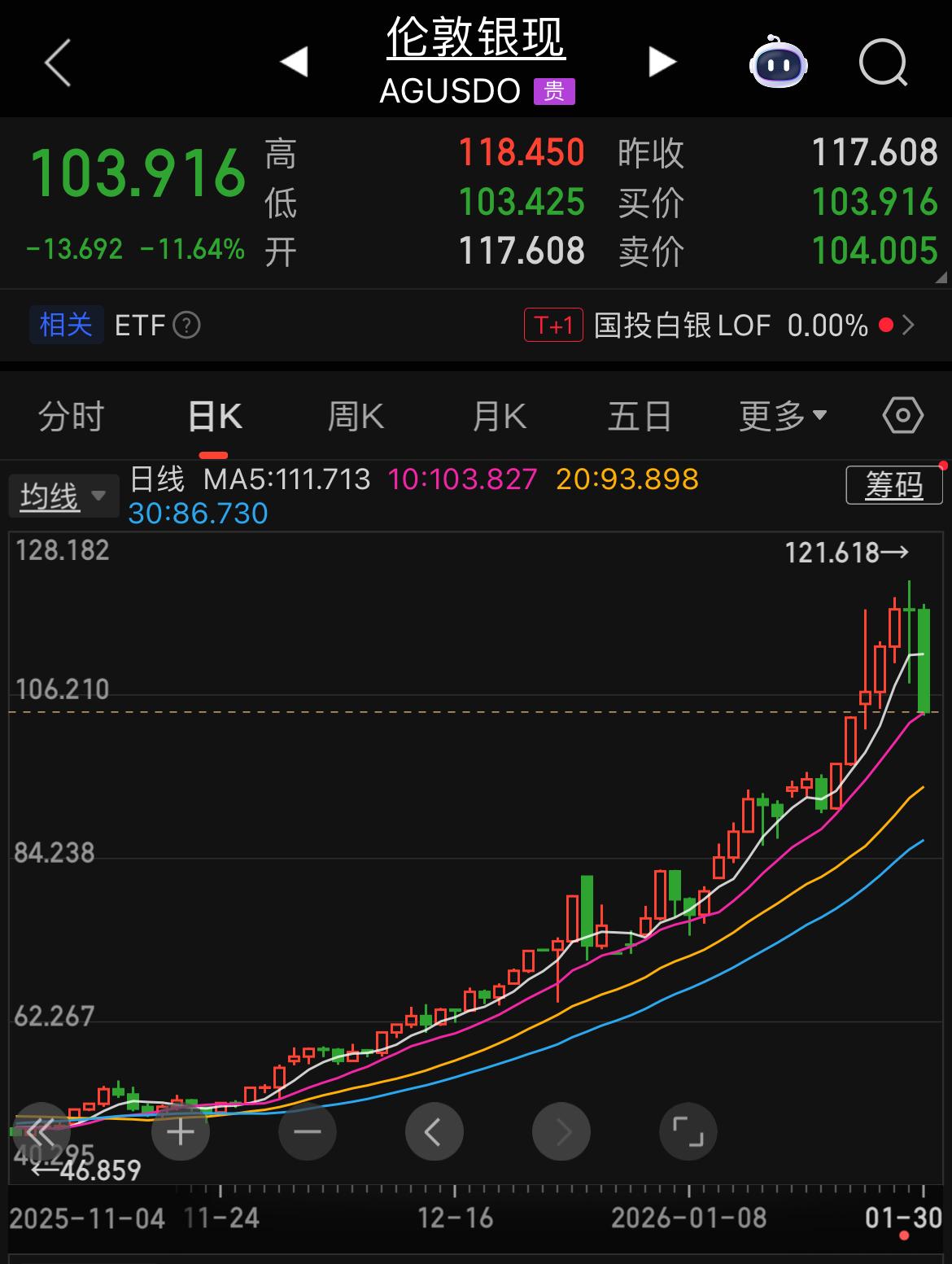Switch to next instrument with right arrow

point(661,61)
